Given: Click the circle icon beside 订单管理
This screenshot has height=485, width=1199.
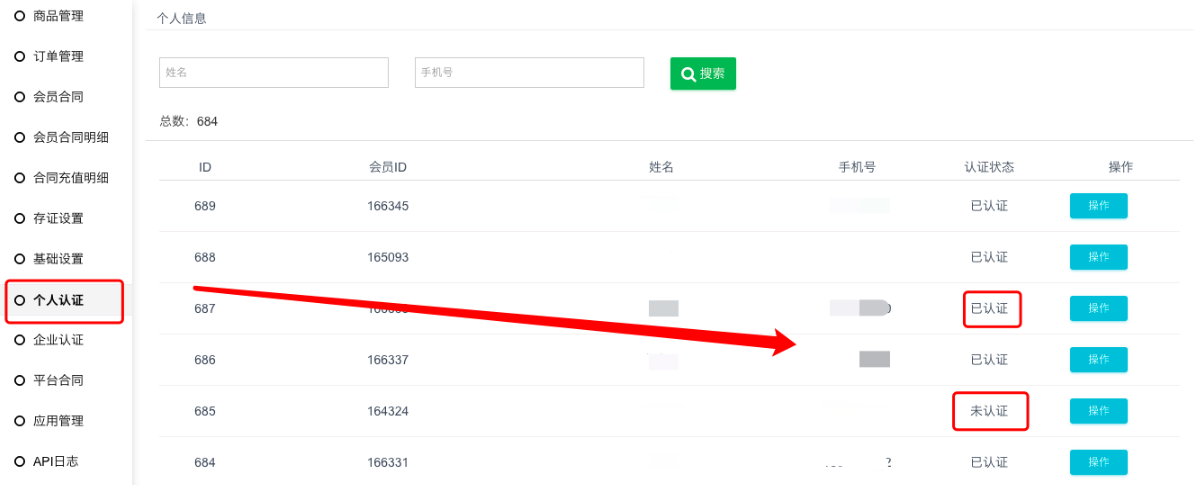Looking at the screenshot, I should coord(20,56).
